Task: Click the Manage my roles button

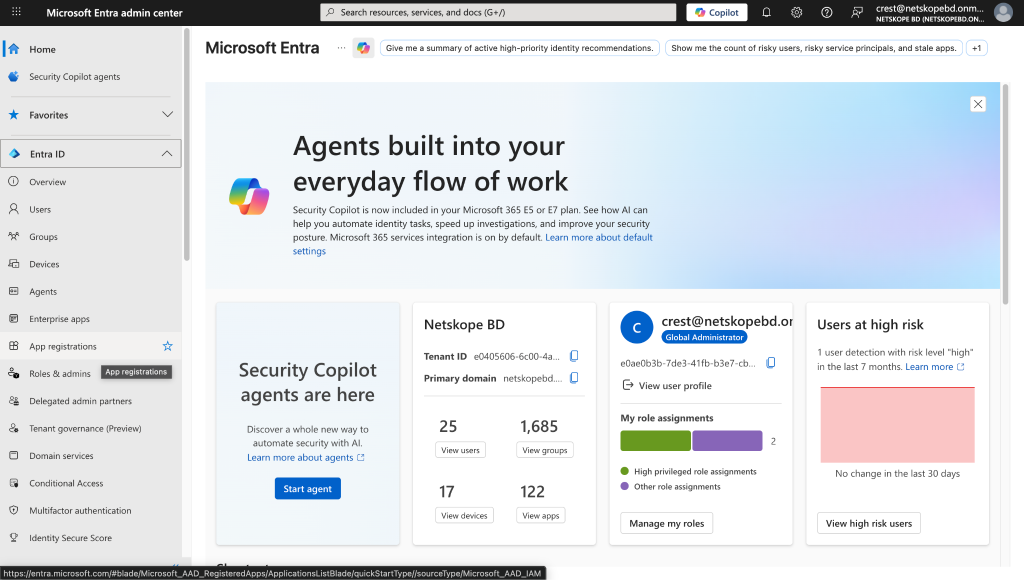Action: pos(667,523)
